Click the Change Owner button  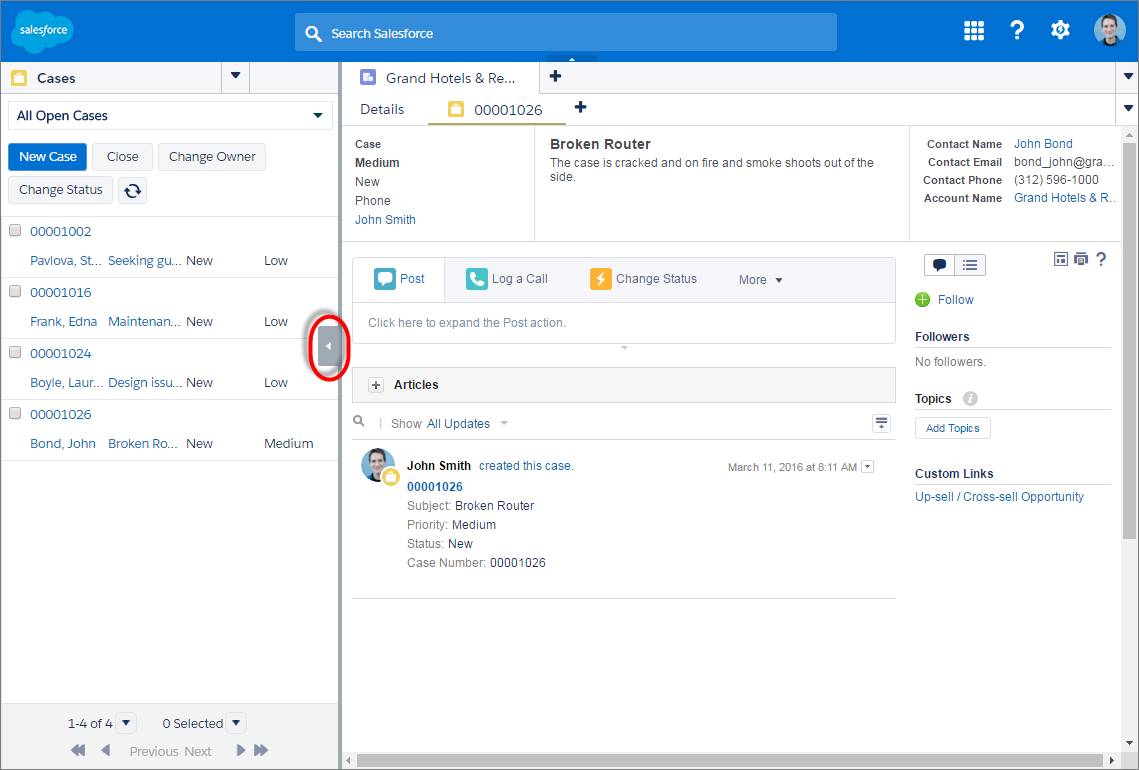(x=212, y=157)
